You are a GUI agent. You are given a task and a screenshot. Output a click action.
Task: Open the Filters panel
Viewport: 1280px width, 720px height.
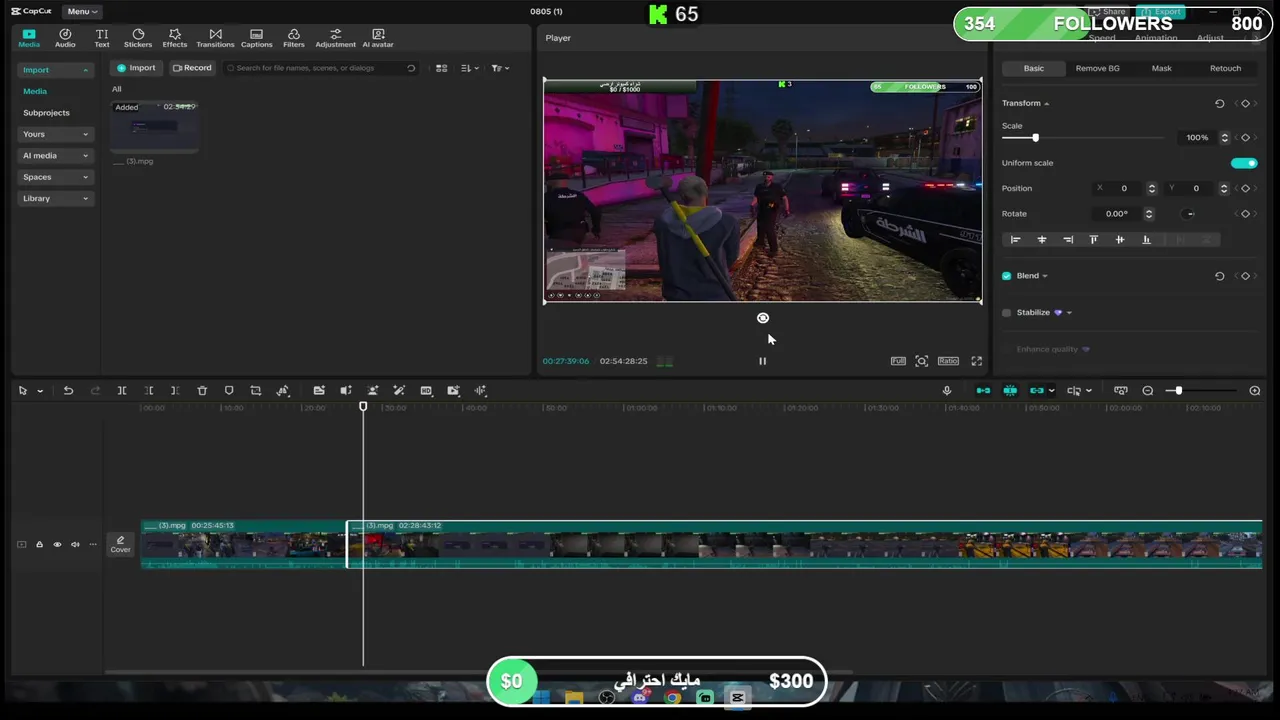(x=294, y=38)
